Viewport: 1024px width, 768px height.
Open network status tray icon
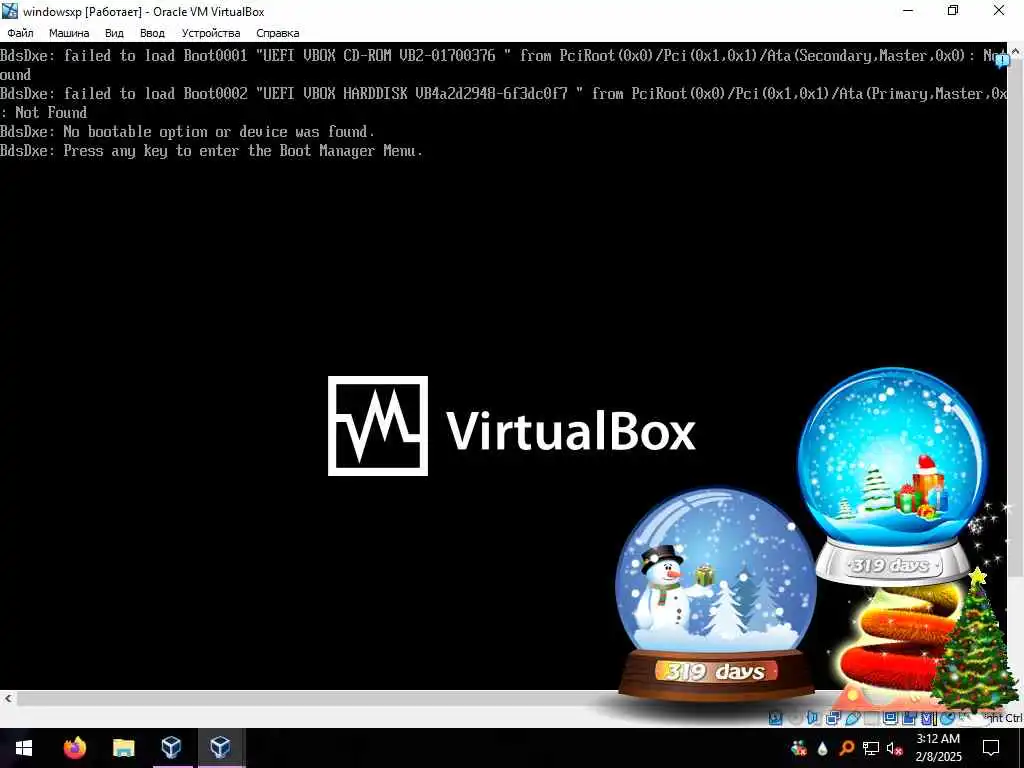point(871,748)
